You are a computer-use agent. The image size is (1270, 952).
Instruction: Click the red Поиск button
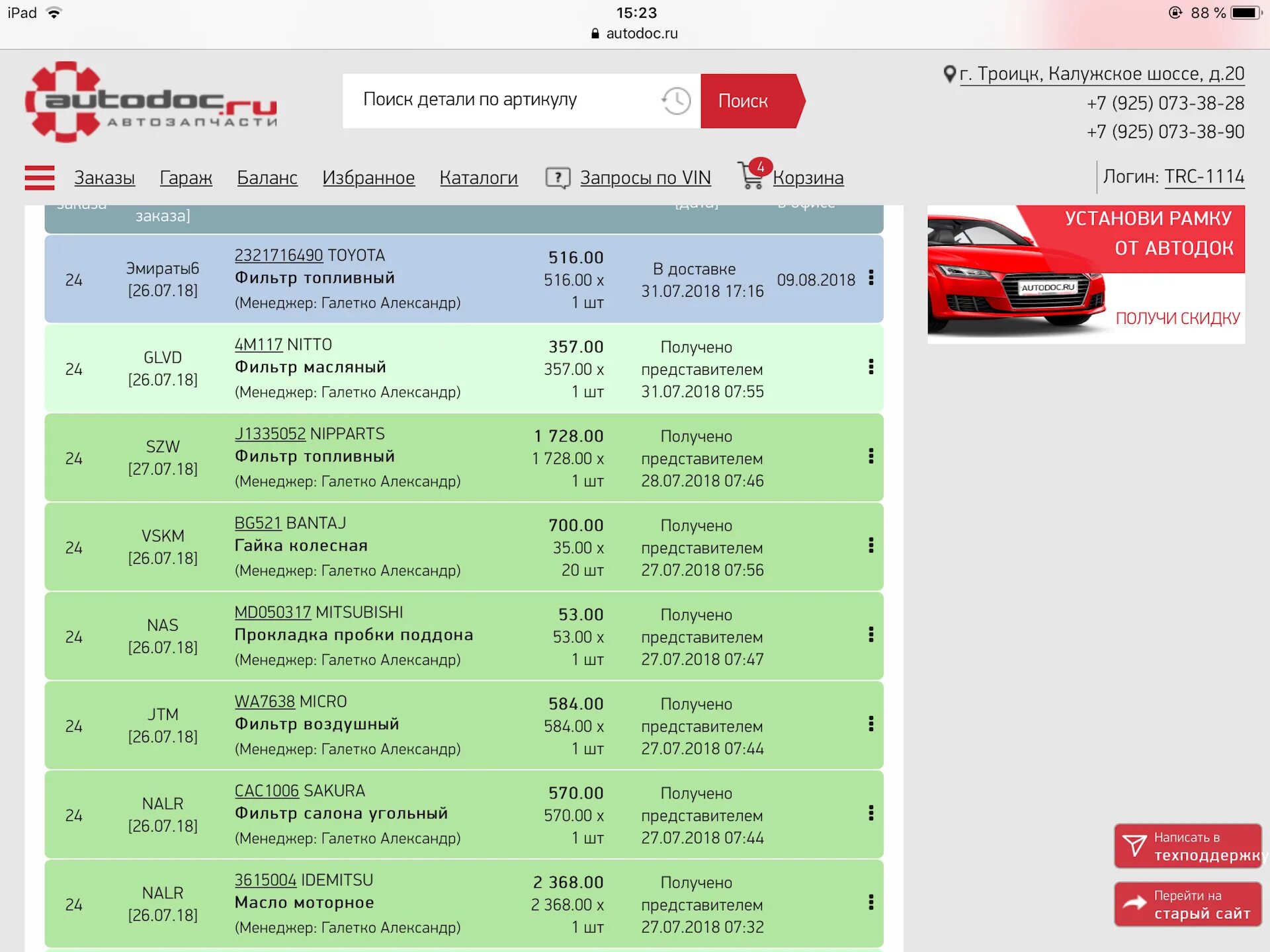coord(752,101)
